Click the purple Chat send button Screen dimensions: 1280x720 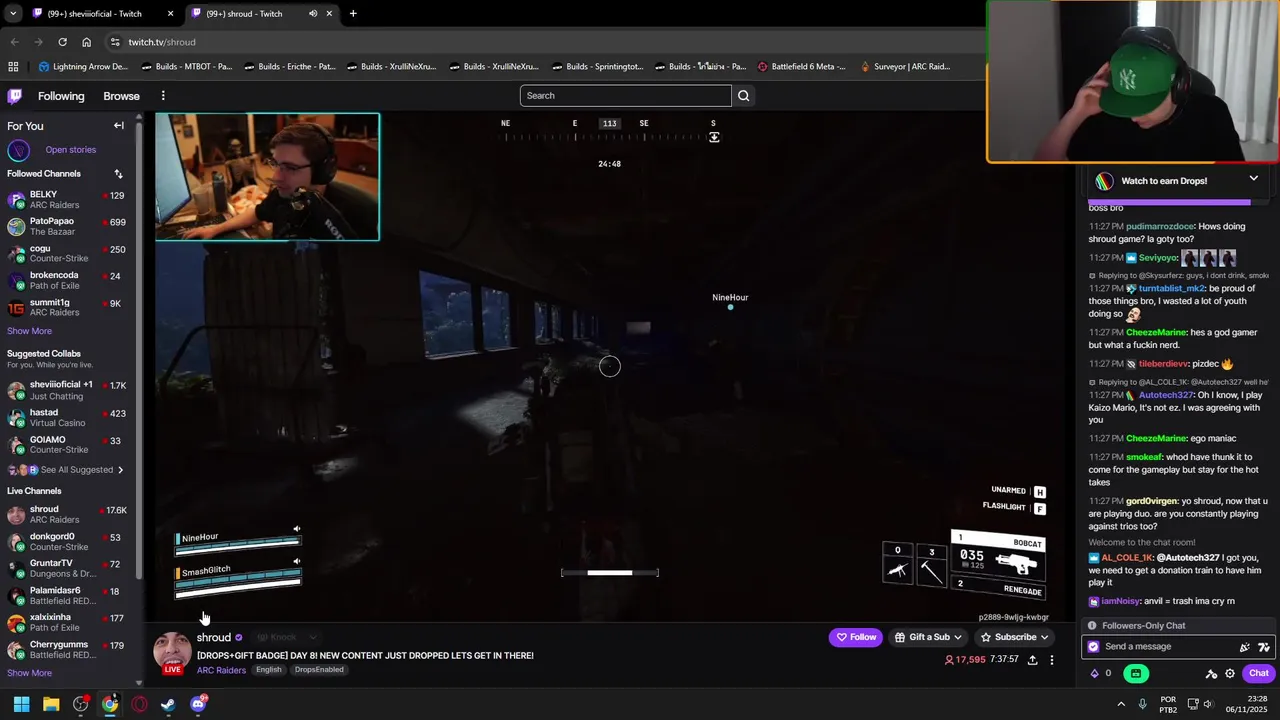point(1258,673)
